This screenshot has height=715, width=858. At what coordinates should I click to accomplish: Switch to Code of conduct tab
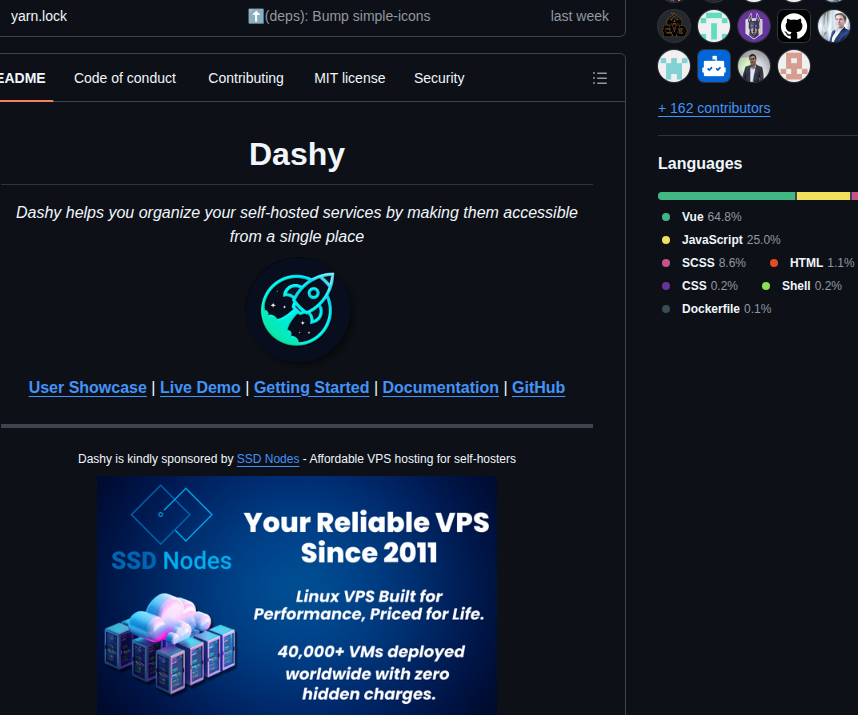125,78
